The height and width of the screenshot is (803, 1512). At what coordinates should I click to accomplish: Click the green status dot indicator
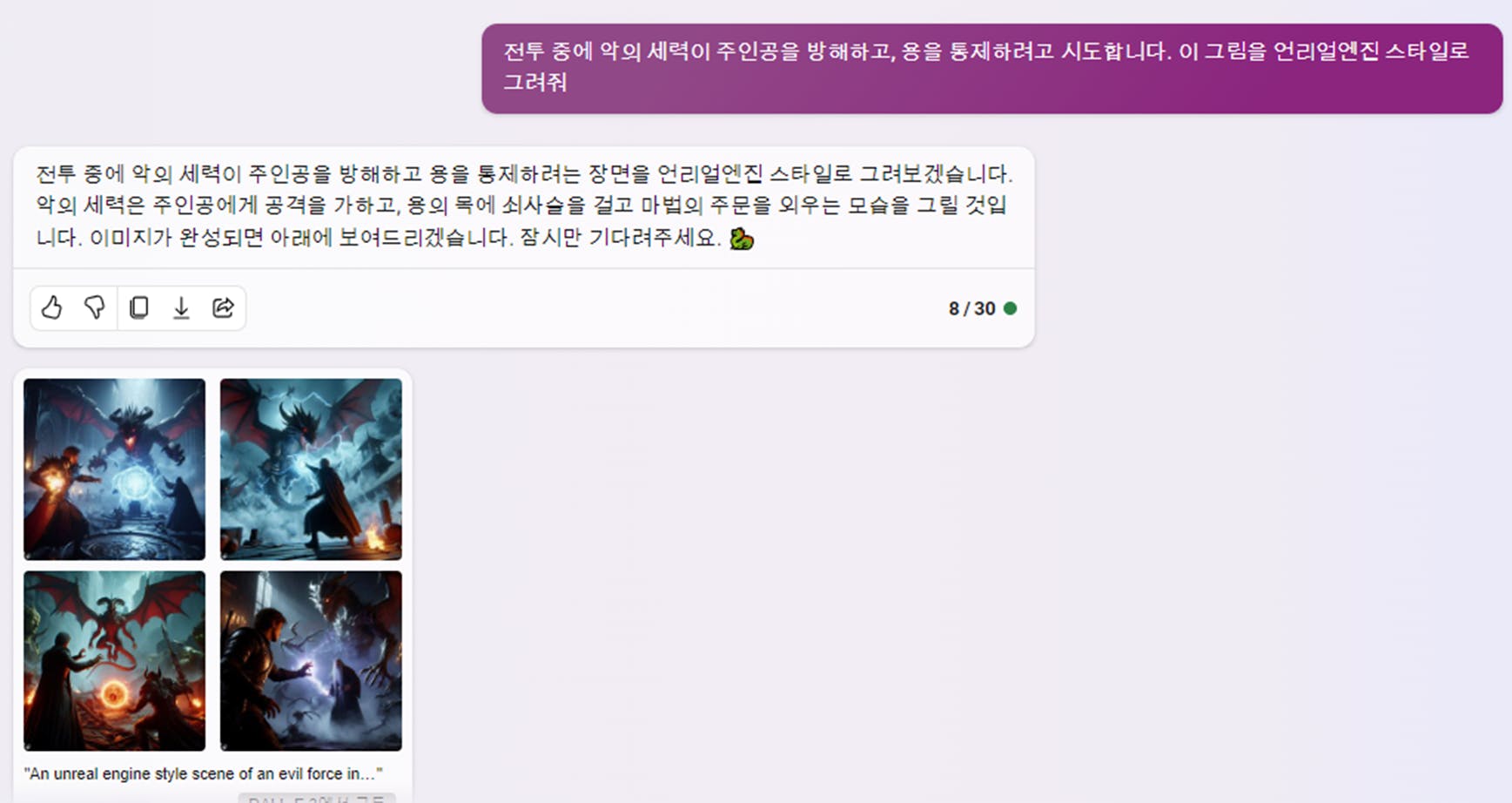pyautogui.click(x=1010, y=308)
